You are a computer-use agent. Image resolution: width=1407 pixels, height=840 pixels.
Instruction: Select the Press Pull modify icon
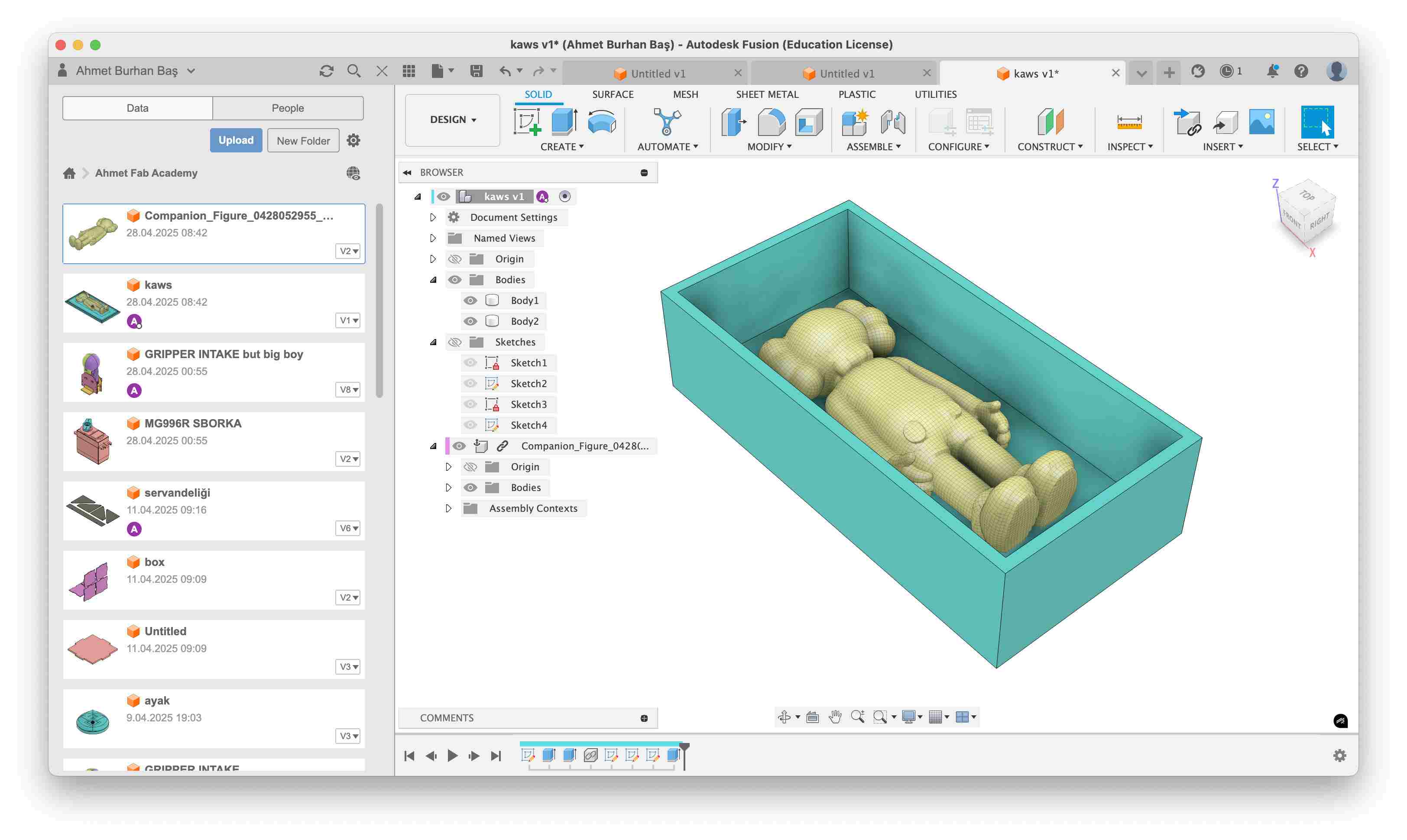(x=734, y=122)
